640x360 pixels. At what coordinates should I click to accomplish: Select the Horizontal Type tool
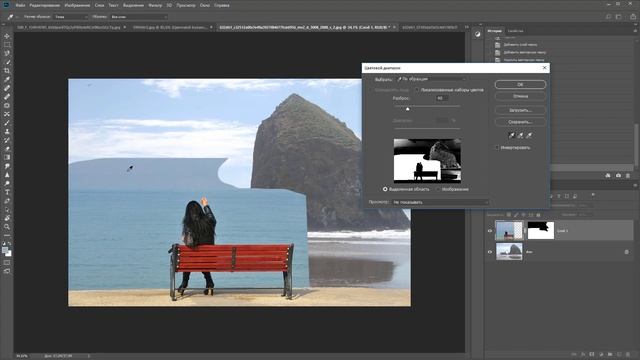pos(7,192)
